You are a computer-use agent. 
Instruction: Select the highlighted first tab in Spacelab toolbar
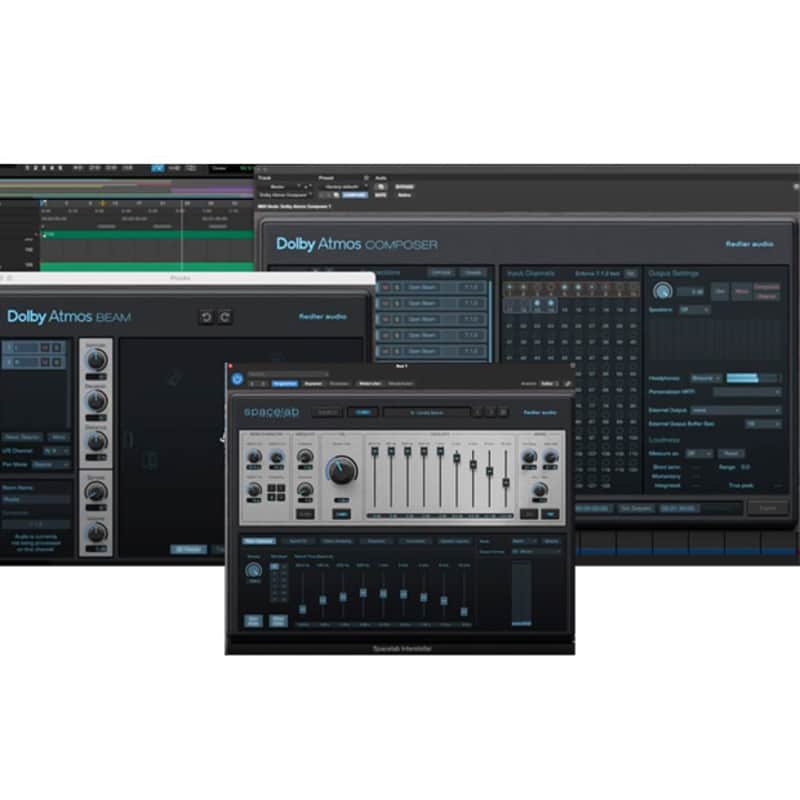(285, 384)
